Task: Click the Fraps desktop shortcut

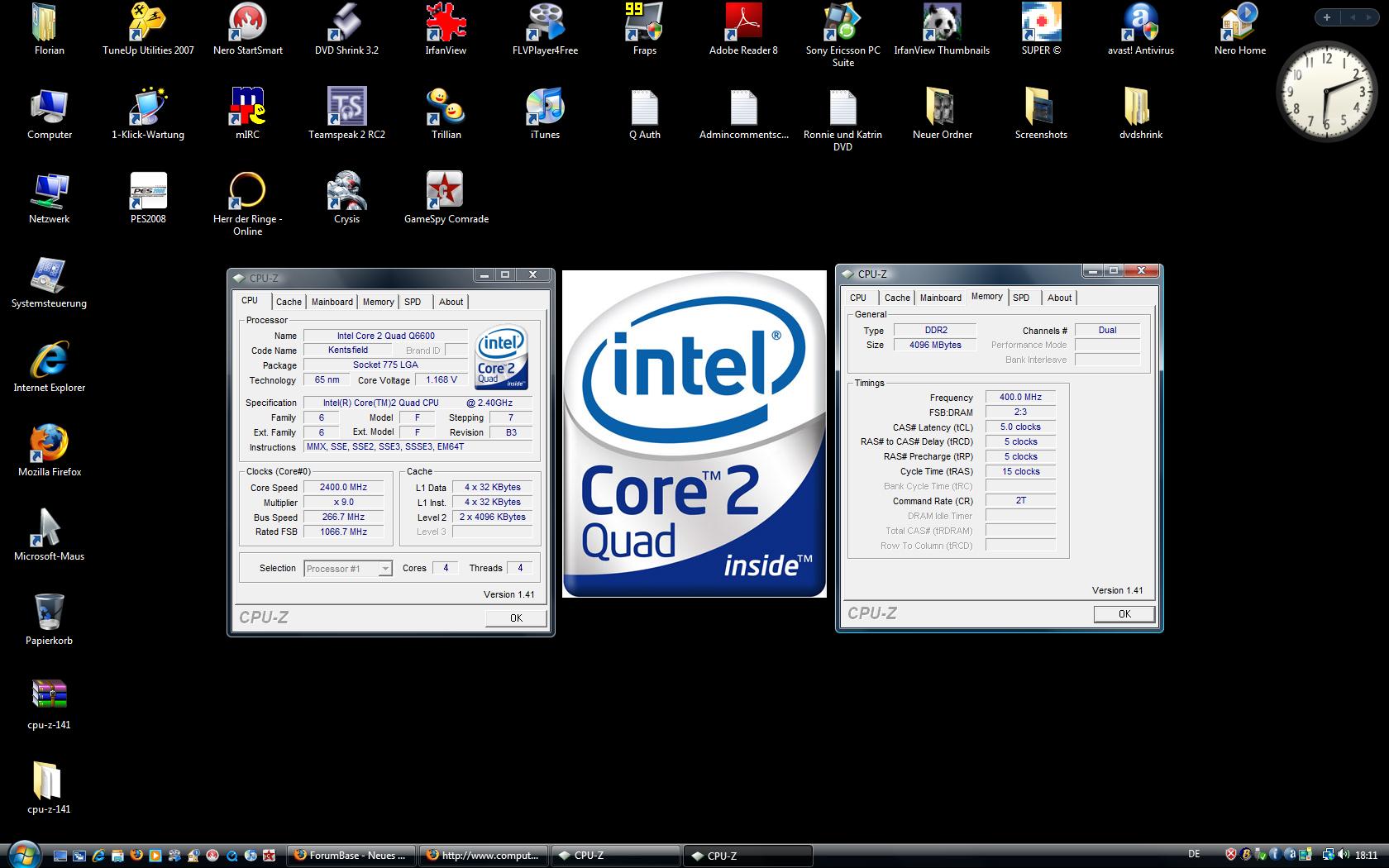Action: click(x=644, y=30)
